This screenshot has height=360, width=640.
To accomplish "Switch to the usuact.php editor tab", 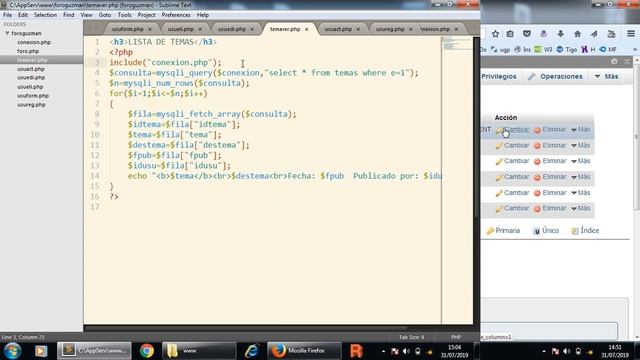I will (338, 29).
